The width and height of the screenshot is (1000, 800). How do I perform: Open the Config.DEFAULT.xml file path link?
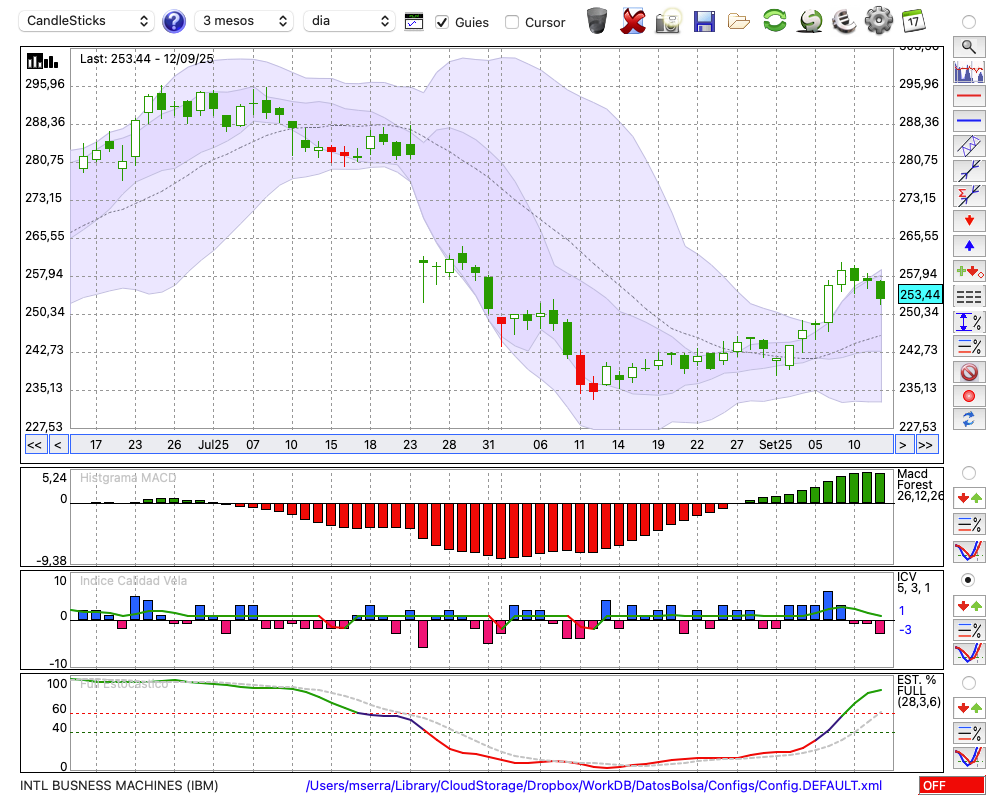[594, 785]
